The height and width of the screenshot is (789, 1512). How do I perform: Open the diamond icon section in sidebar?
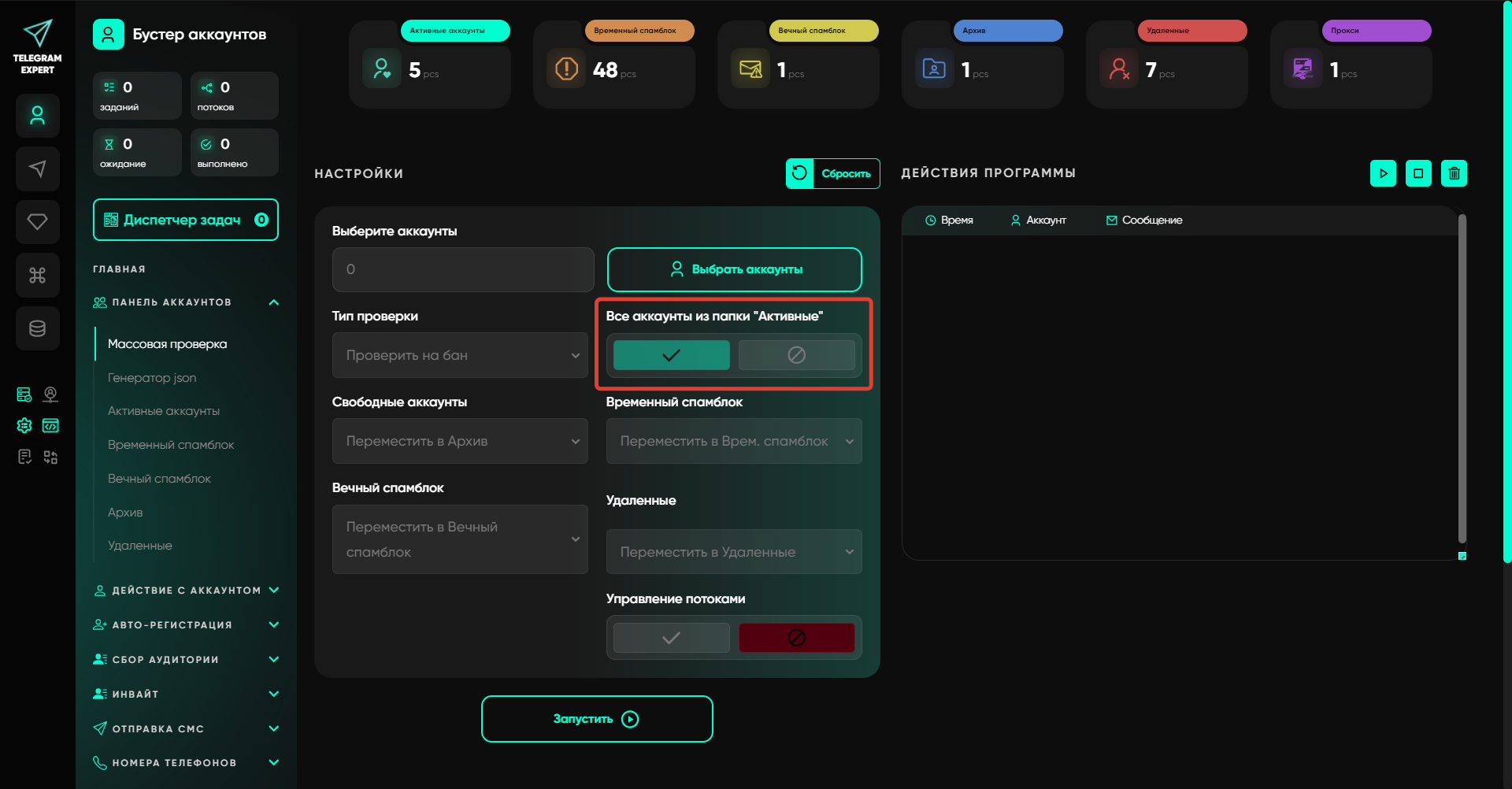click(37, 222)
